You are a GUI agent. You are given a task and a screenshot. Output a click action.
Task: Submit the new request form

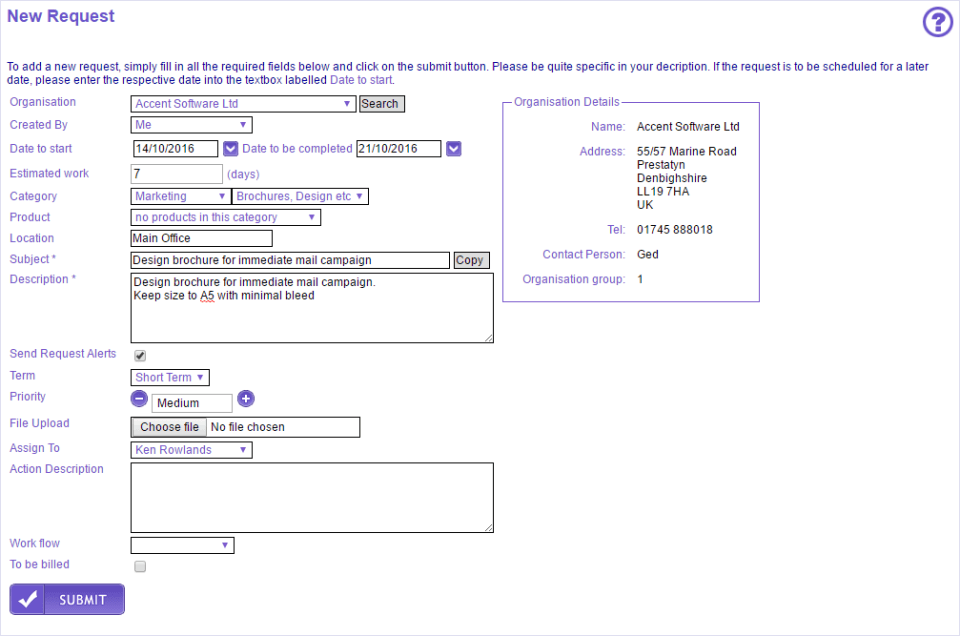coord(67,599)
